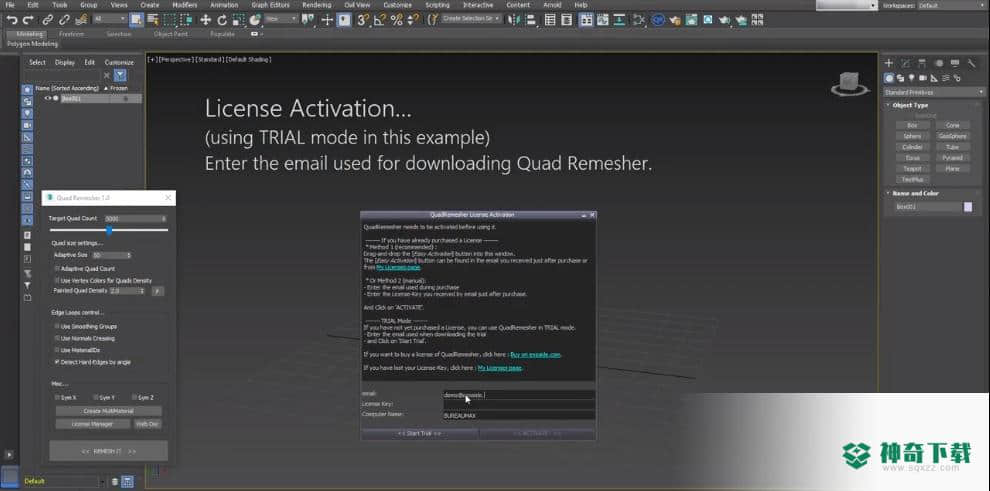Click the Teapot primitive button

[912, 169]
